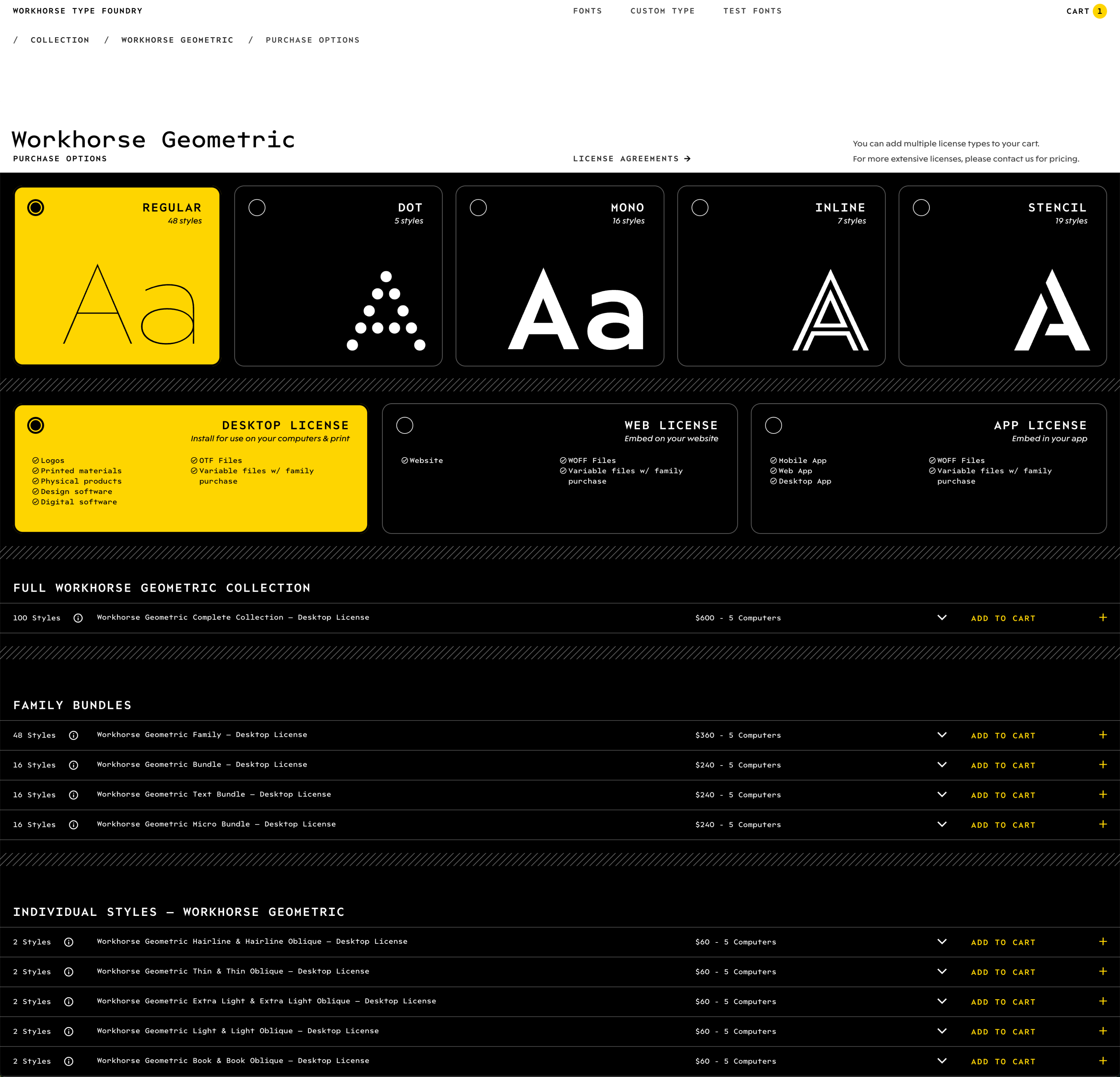Add Geometric Bundle to cart
This screenshot has width=1120, height=1077.
click(x=1003, y=766)
